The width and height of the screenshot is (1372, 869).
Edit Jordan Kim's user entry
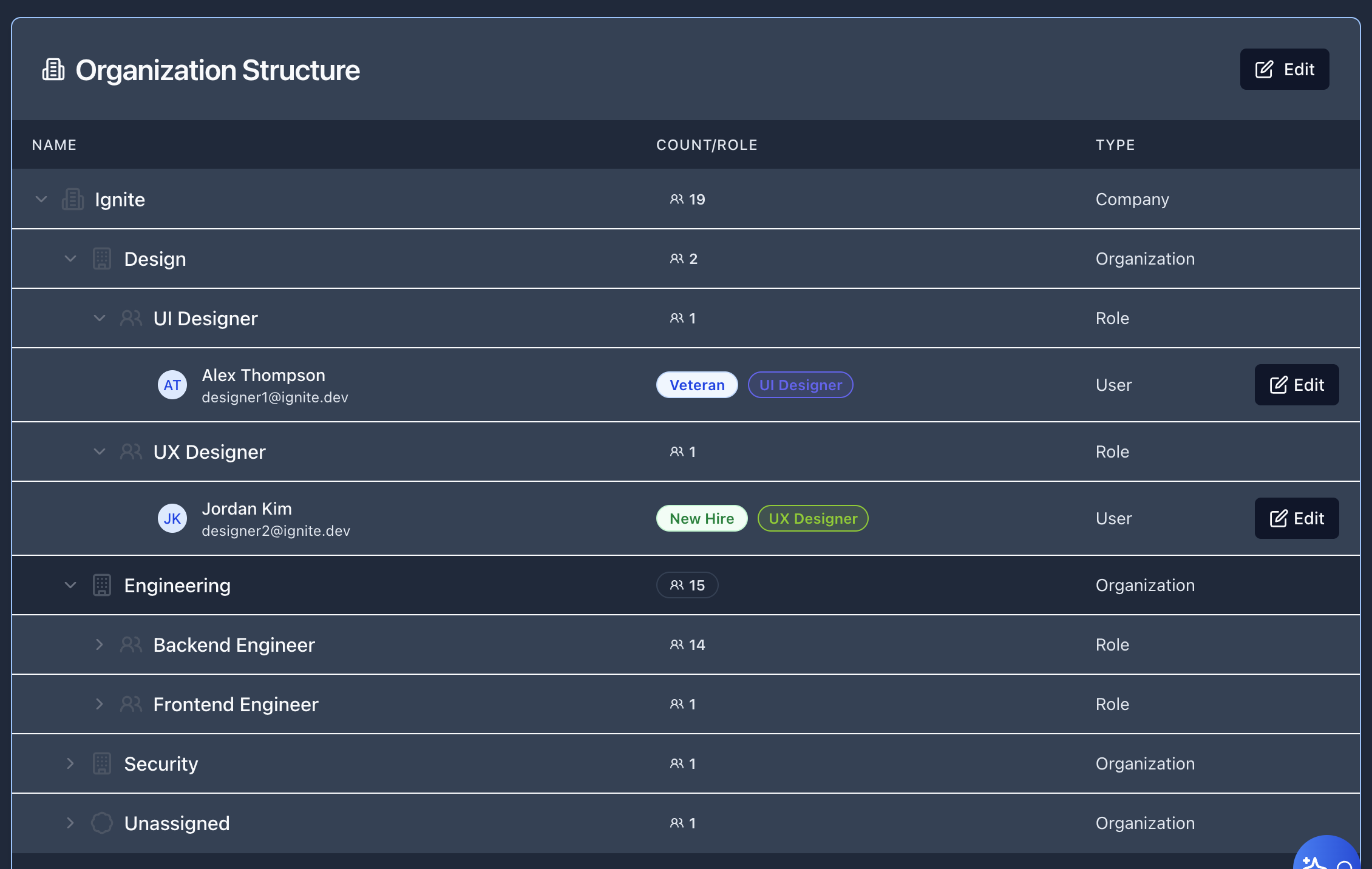click(1297, 518)
